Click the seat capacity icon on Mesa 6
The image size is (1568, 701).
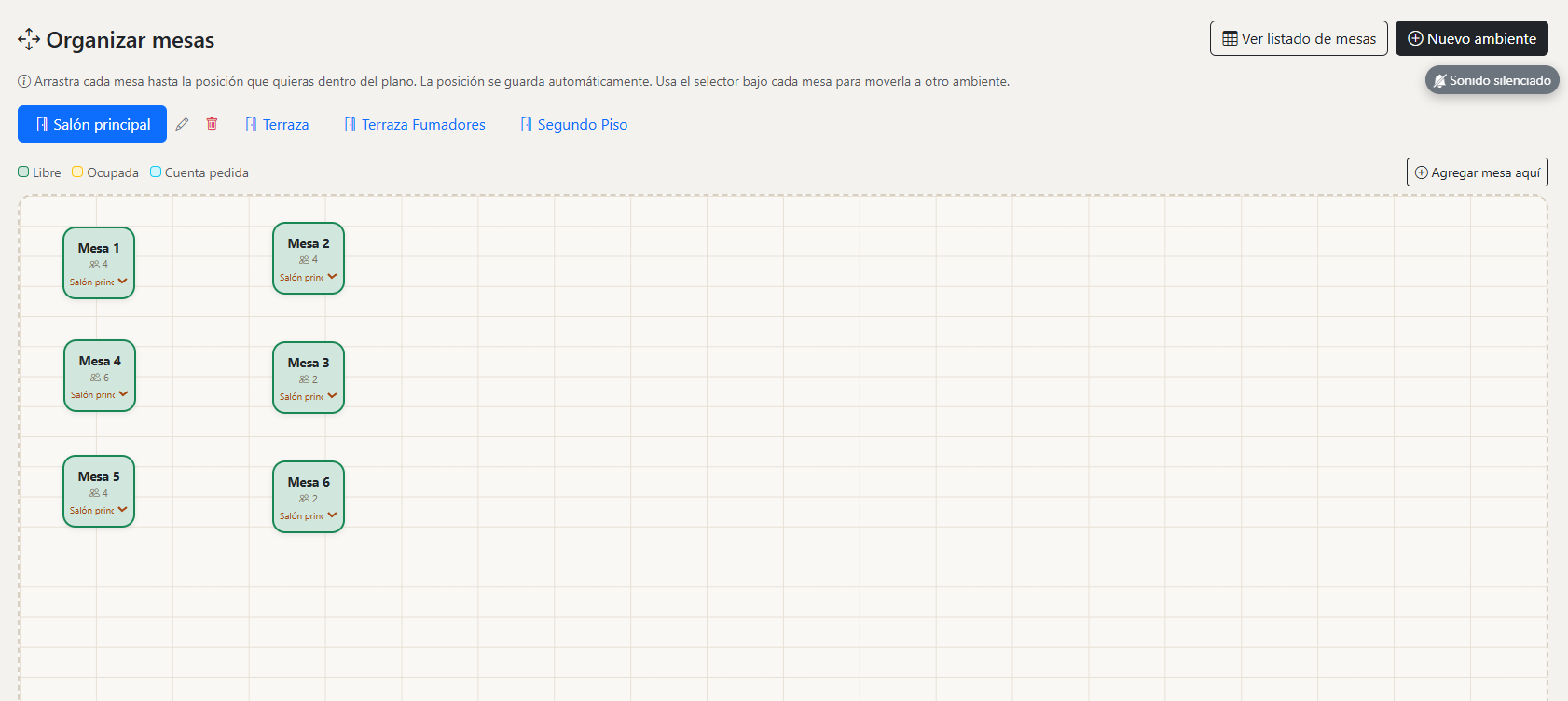[x=304, y=499]
